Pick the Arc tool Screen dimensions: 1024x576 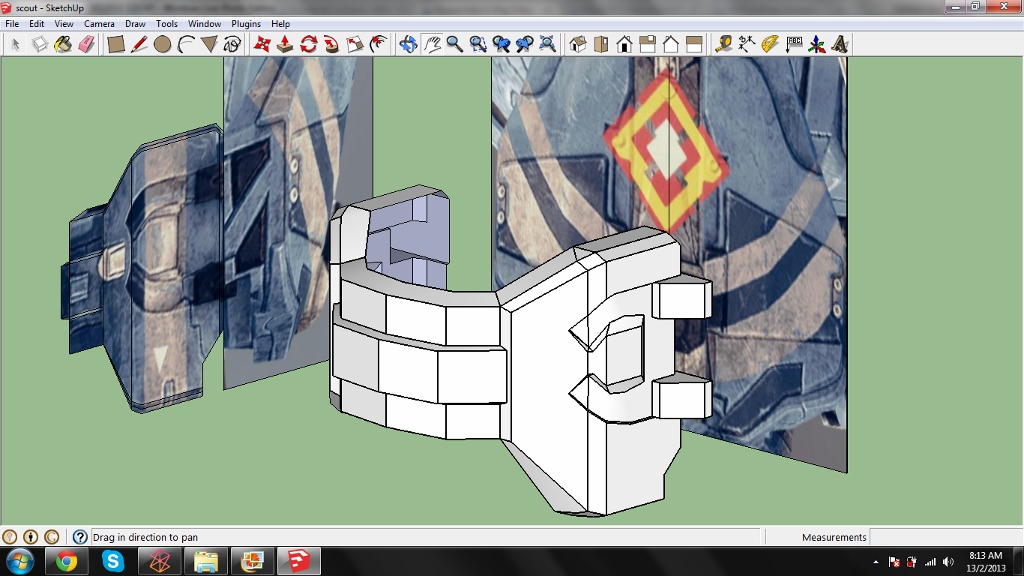[x=186, y=44]
